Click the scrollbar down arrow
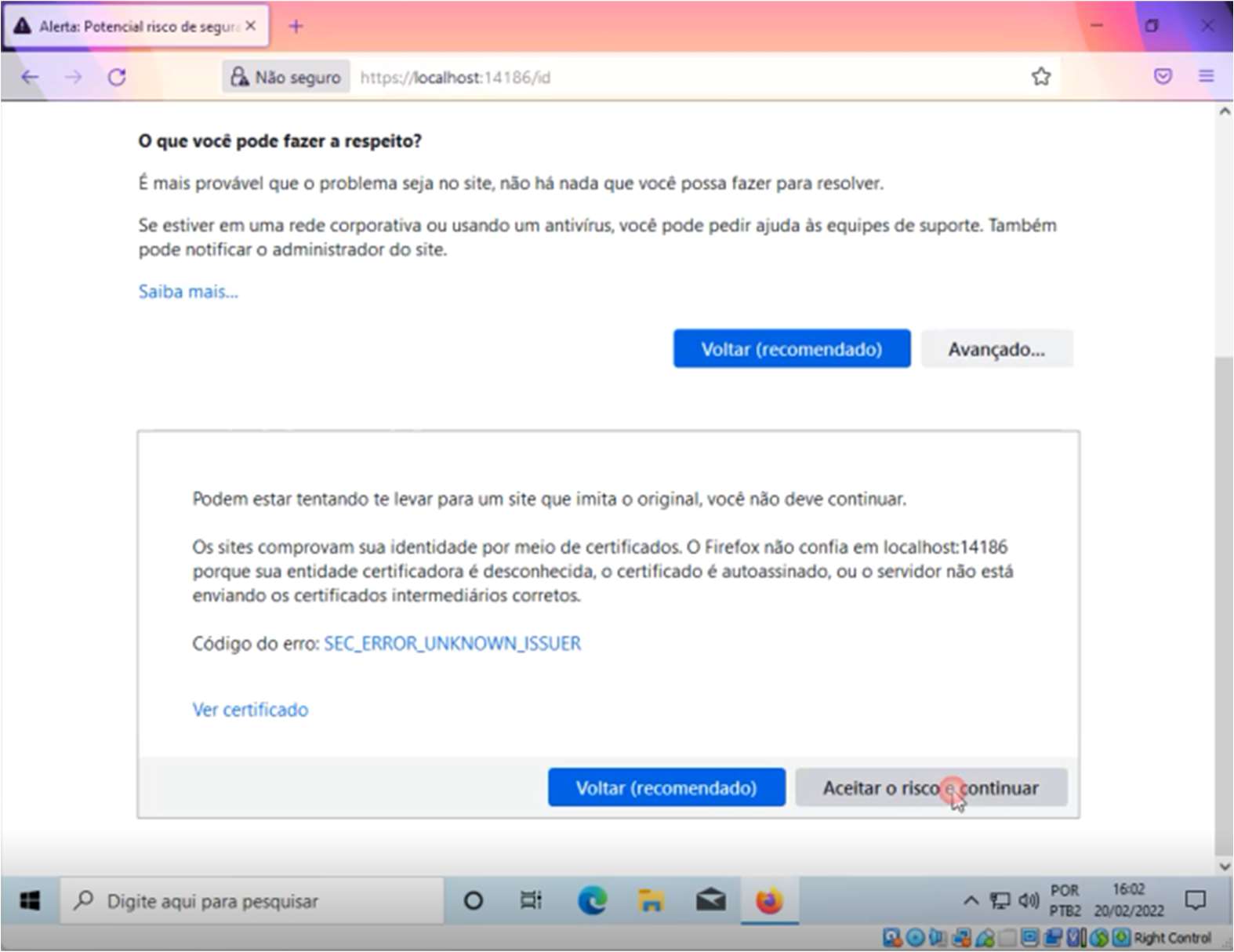1234x952 pixels. (1224, 867)
